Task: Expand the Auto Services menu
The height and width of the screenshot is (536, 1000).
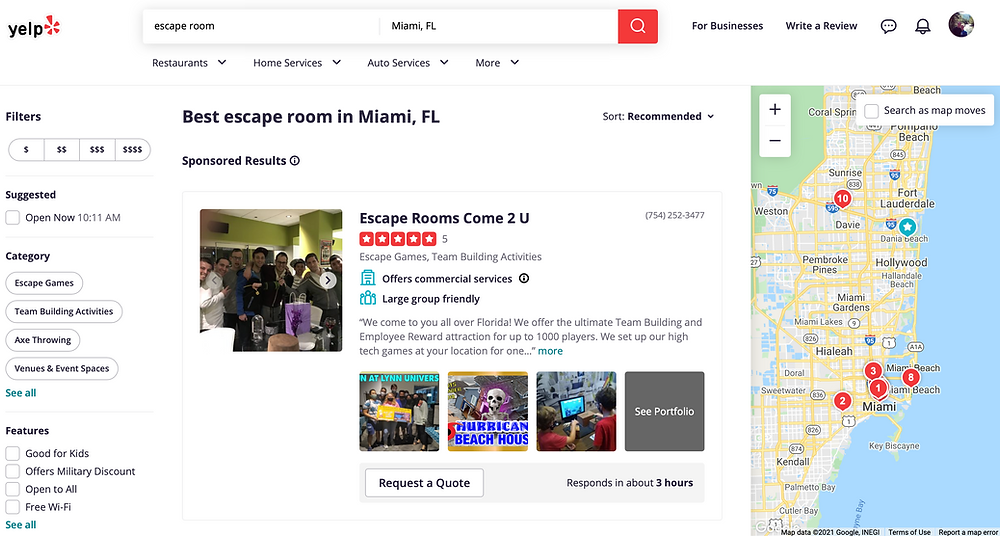Action: 408,63
